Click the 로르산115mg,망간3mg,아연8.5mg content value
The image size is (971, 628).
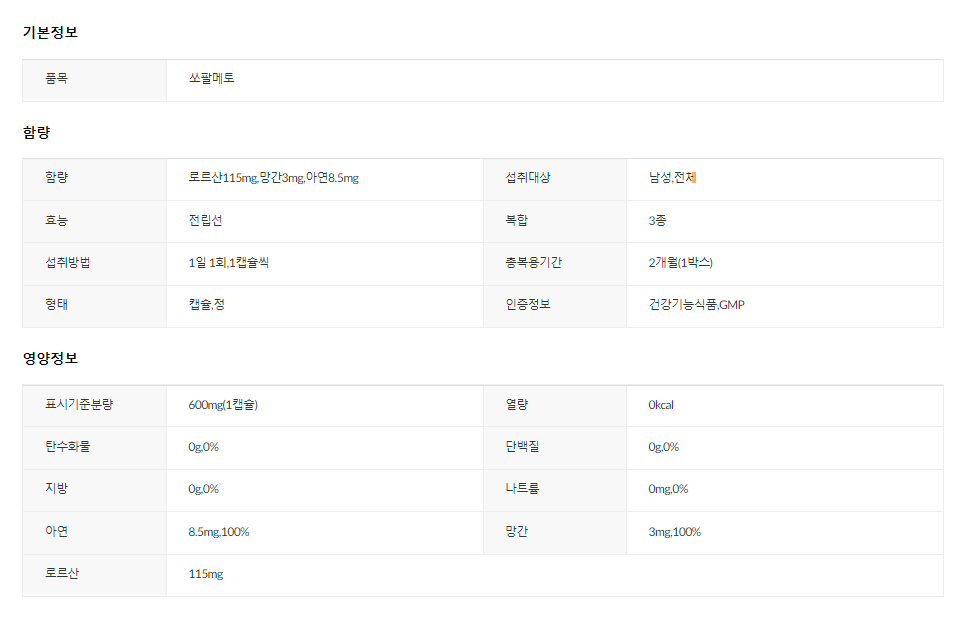[273, 178]
